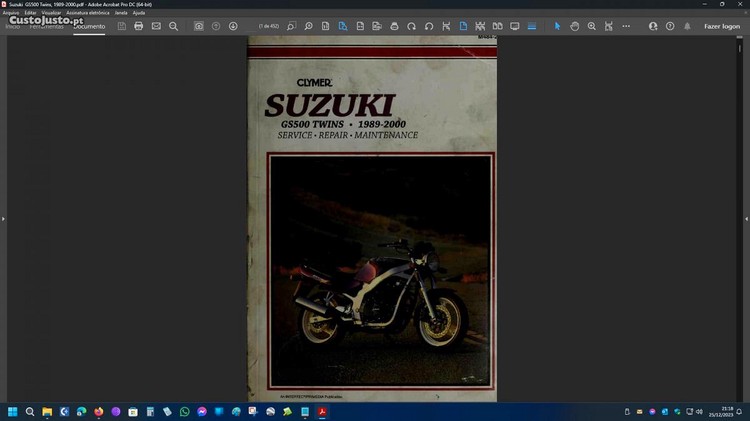Click the Save file icon

(121, 26)
